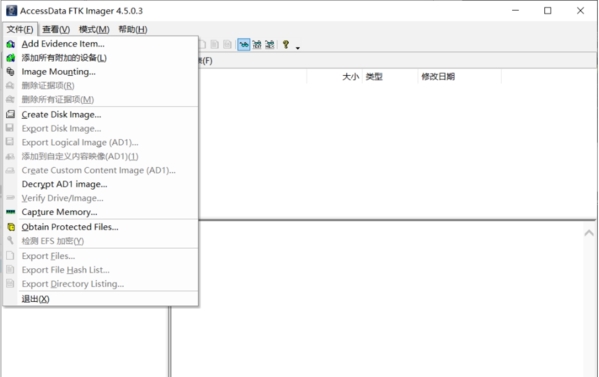Image resolution: width=599 pixels, height=377 pixels.
Task: Choose Add Evidence Item from File menu
Action: [x=100, y=44]
